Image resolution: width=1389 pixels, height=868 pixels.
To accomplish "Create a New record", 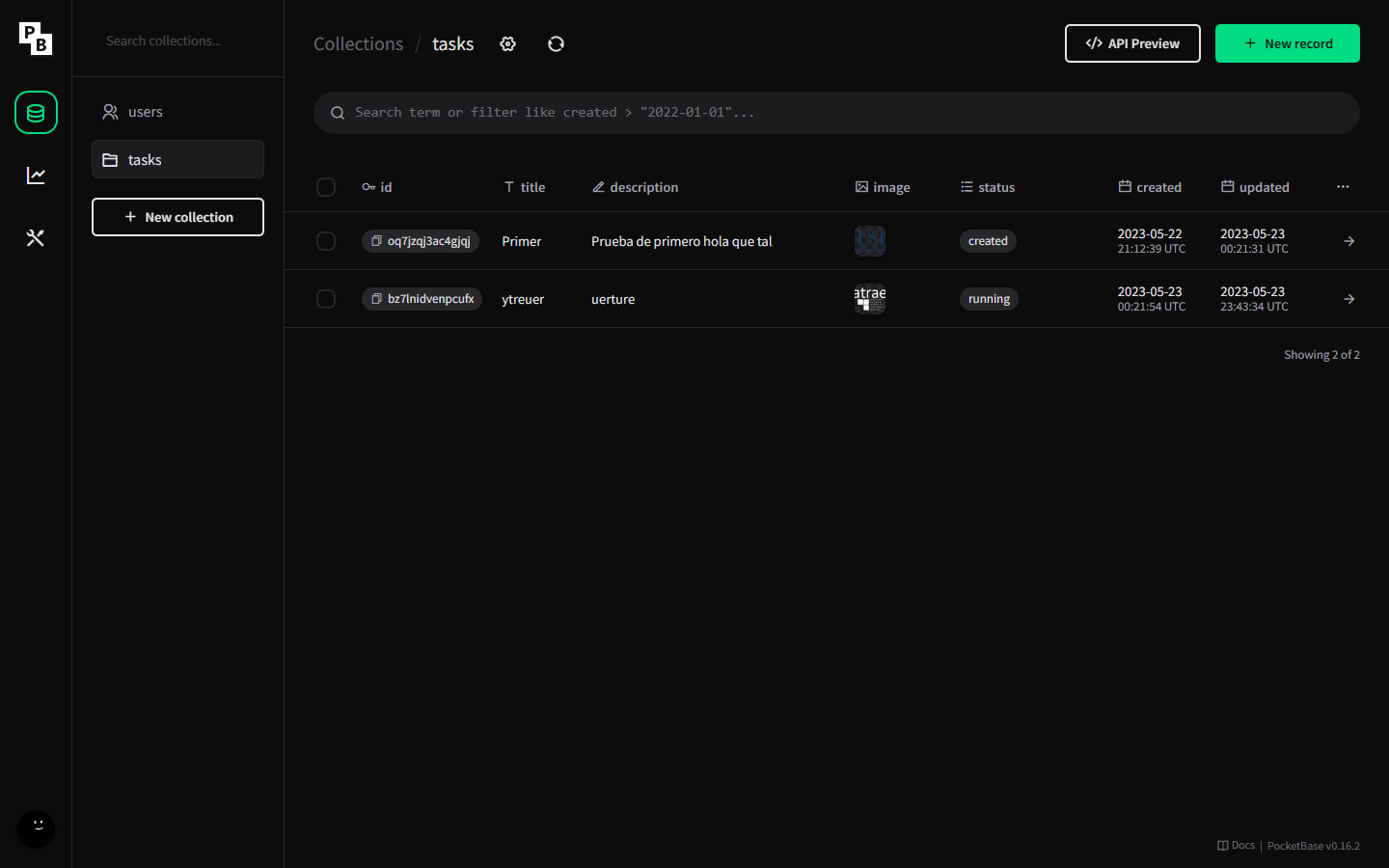I will (x=1288, y=43).
